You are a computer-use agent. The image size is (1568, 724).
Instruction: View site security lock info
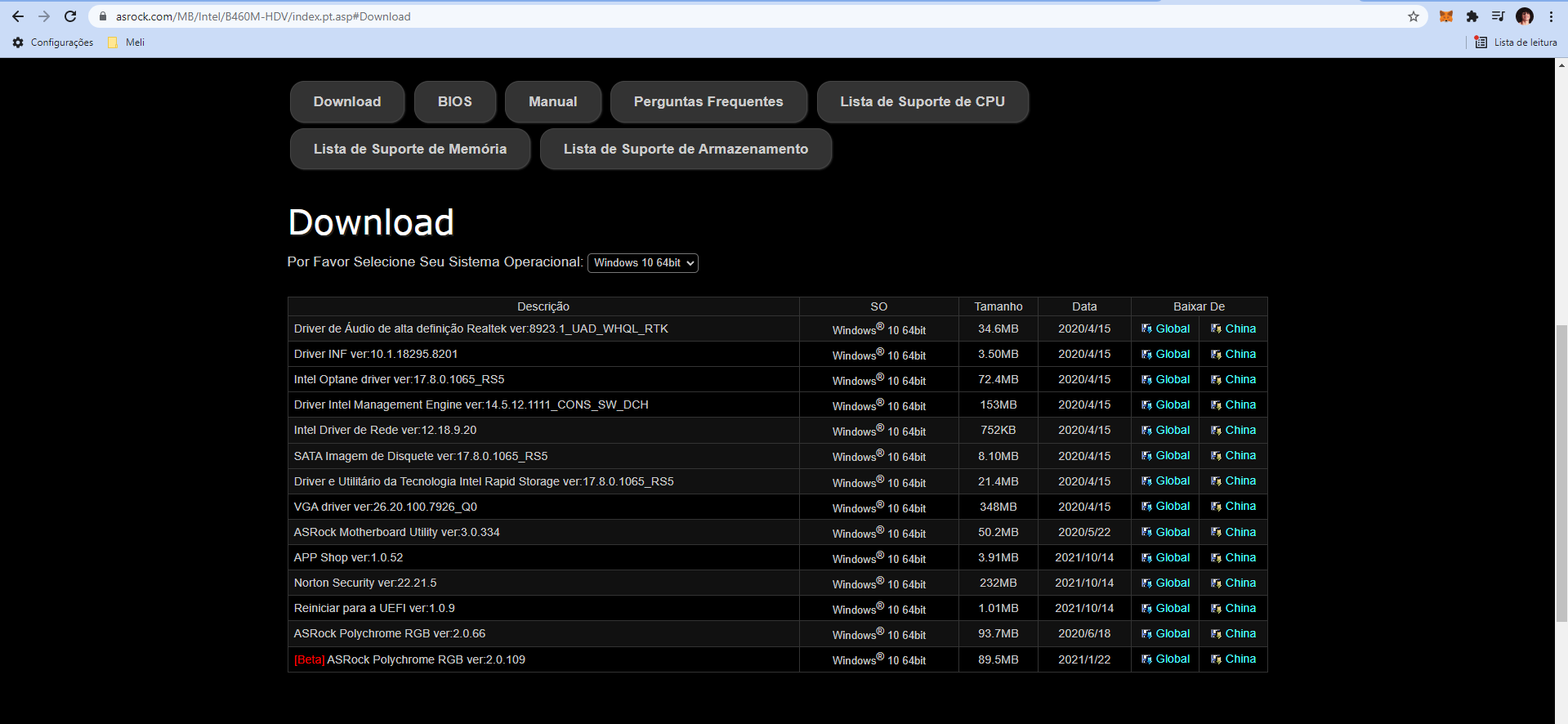click(x=103, y=16)
